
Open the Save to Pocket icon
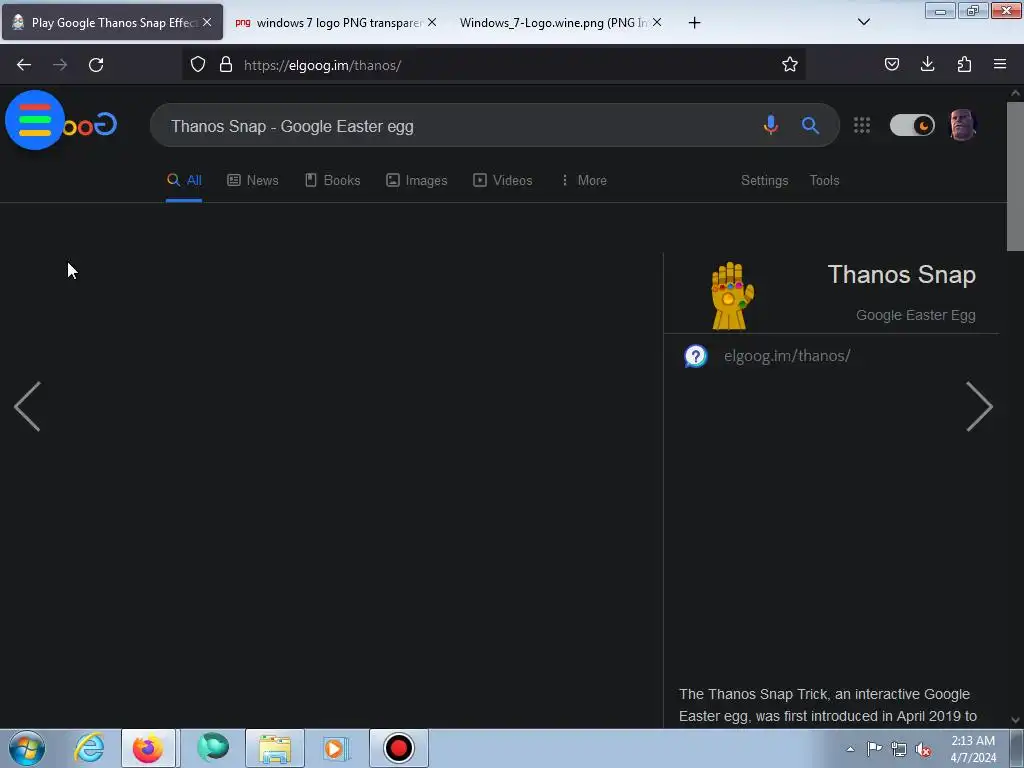click(x=892, y=64)
